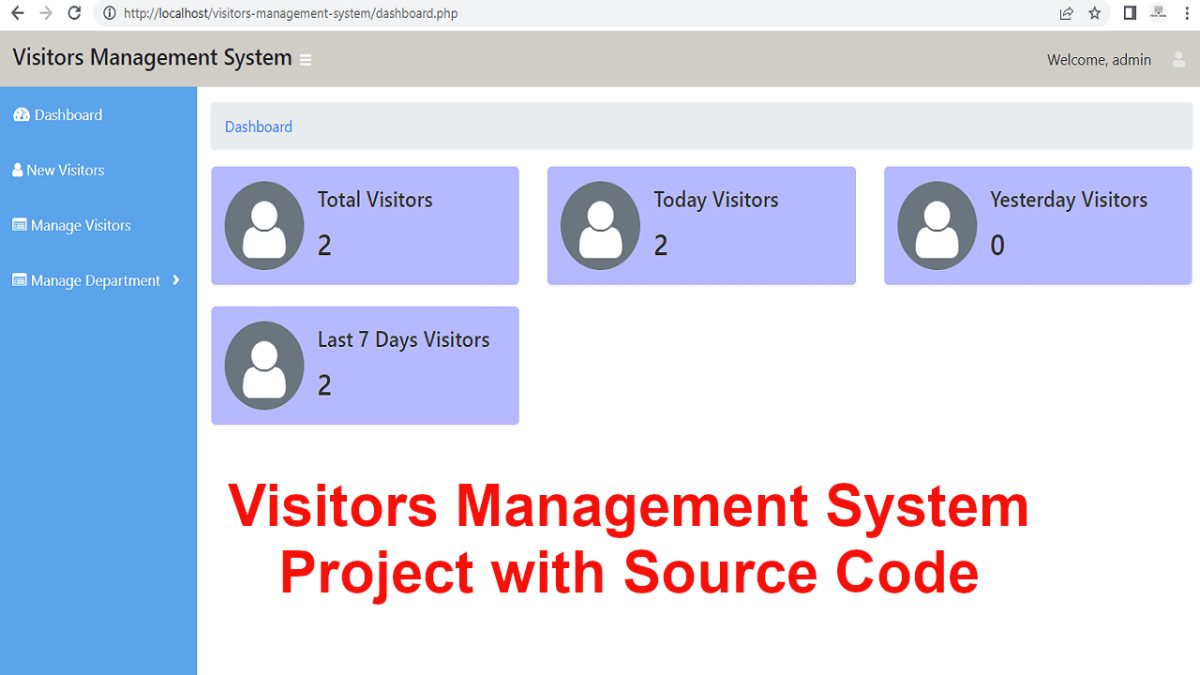Click the admin profile avatar icon top right
This screenshot has height=675, width=1200.
pos(1178,60)
